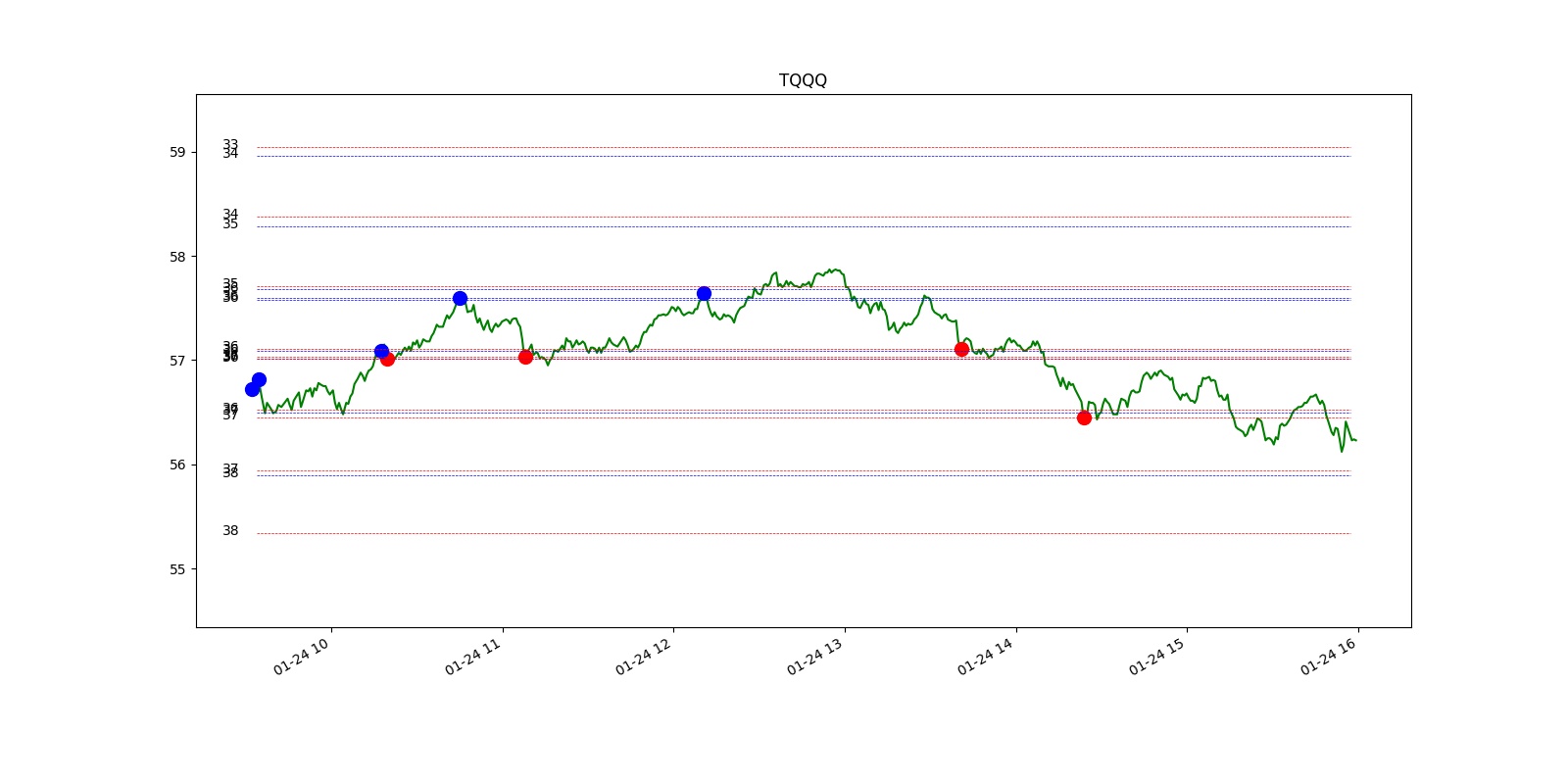This screenshot has width=1568, height=784.
Task: Click level label 33 at top
Action: tap(230, 144)
